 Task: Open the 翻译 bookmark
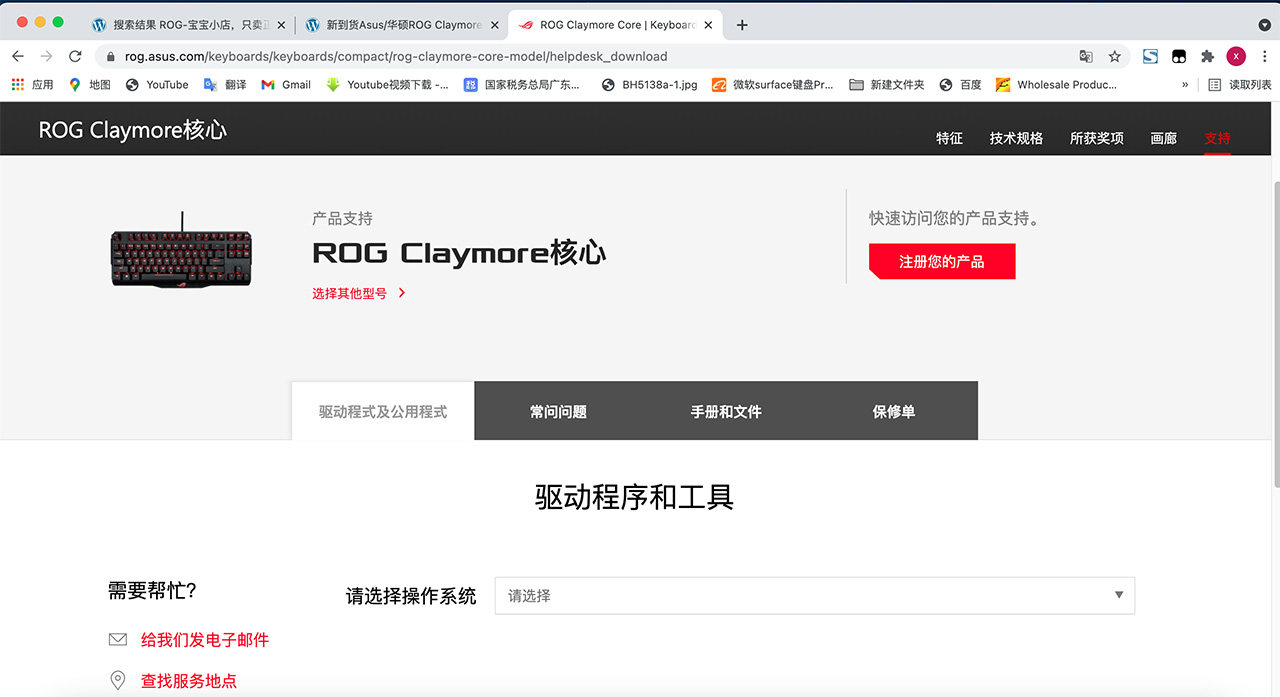[225, 85]
